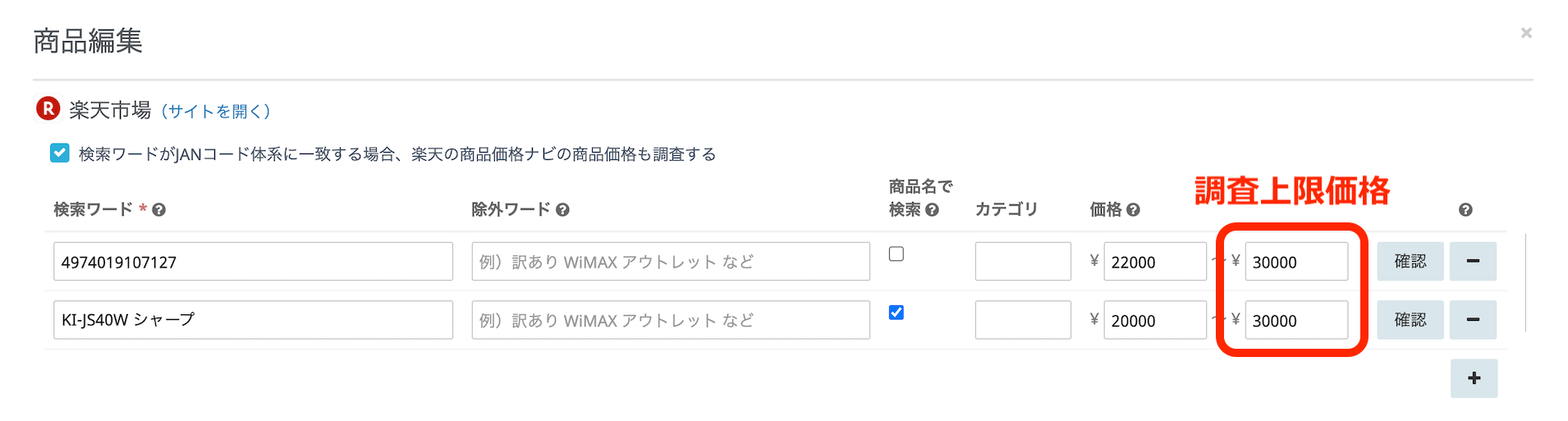Click the second row exclusion words field
The width and height of the screenshot is (1568, 421).
671,320
